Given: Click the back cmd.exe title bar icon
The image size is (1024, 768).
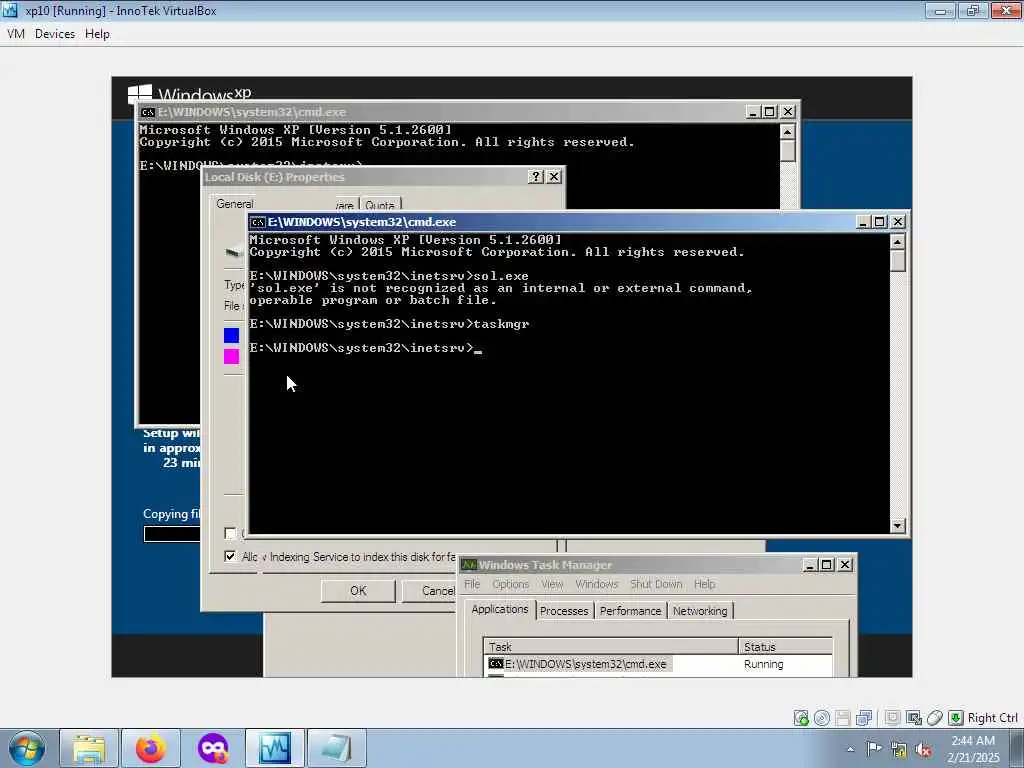Looking at the screenshot, I should 148,112.
